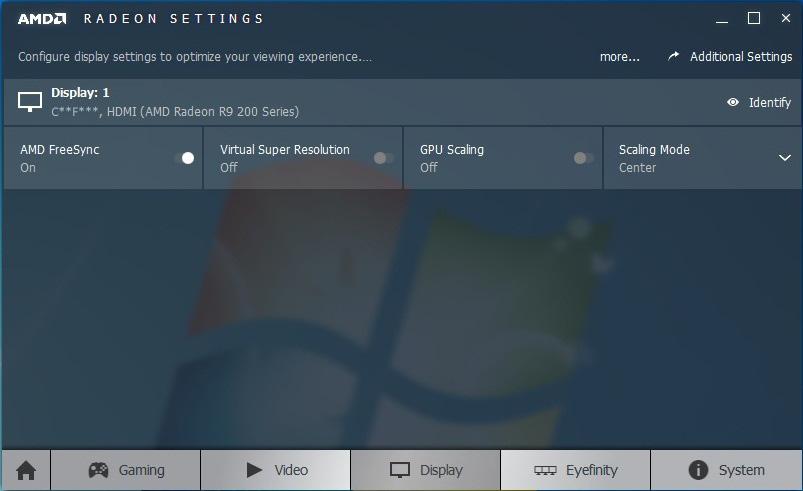This screenshot has height=491, width=803.
Task: Click Identify to identify display
Action: point(770,102)
